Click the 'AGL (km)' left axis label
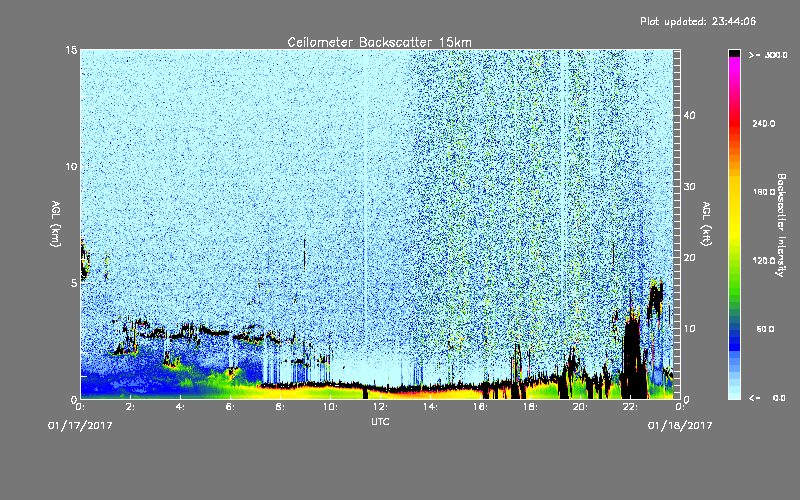The height and width of the screenshot is (500, 800). [56, 223]
